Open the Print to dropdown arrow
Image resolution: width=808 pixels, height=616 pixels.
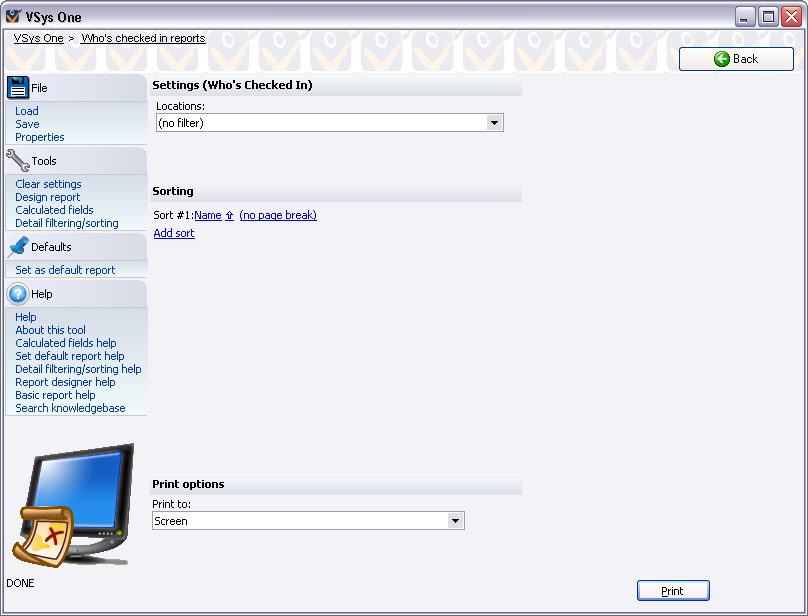coord(455,521)
